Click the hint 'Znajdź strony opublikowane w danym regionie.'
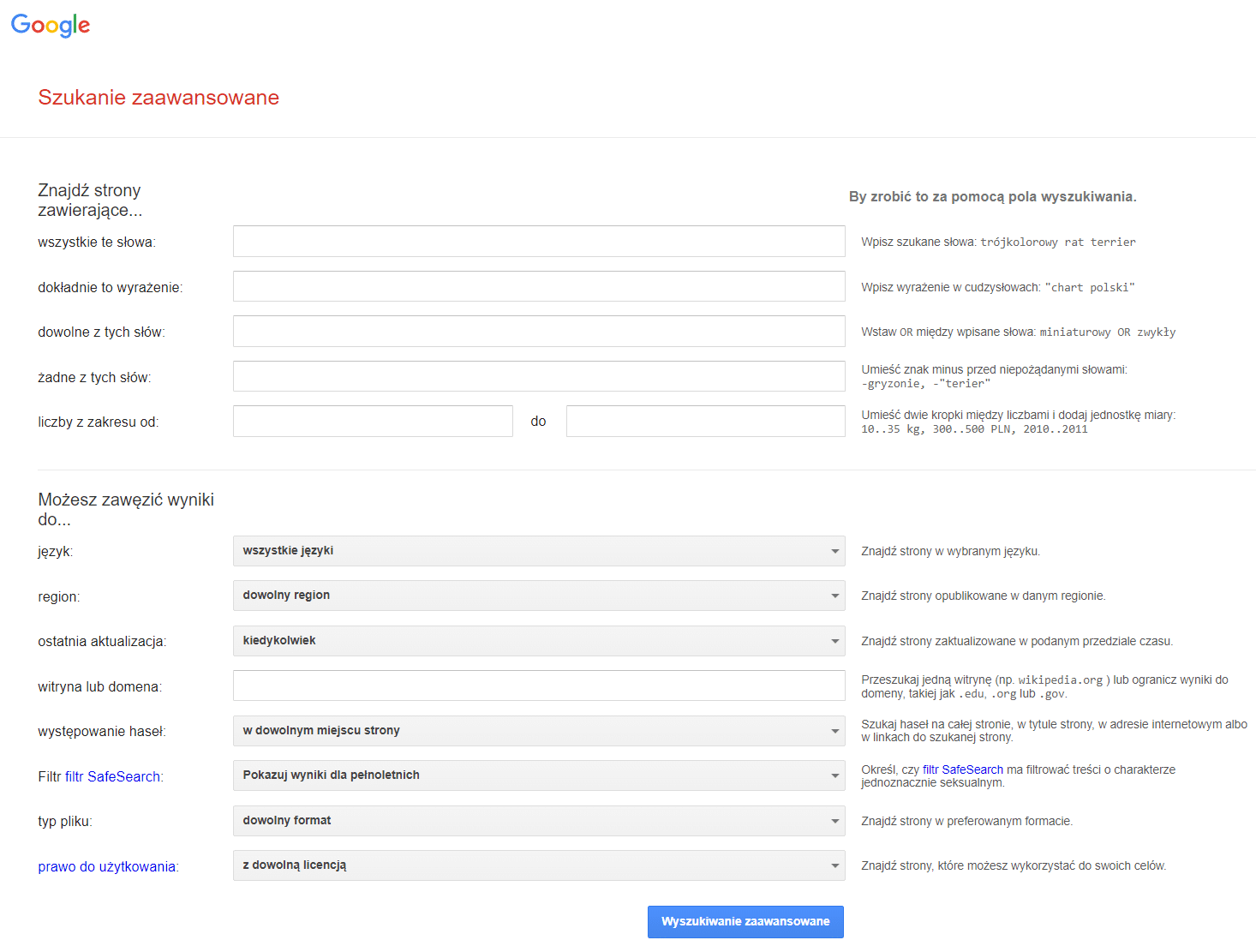This screenshot has height=952, width=1256. [x=984, y=596]
